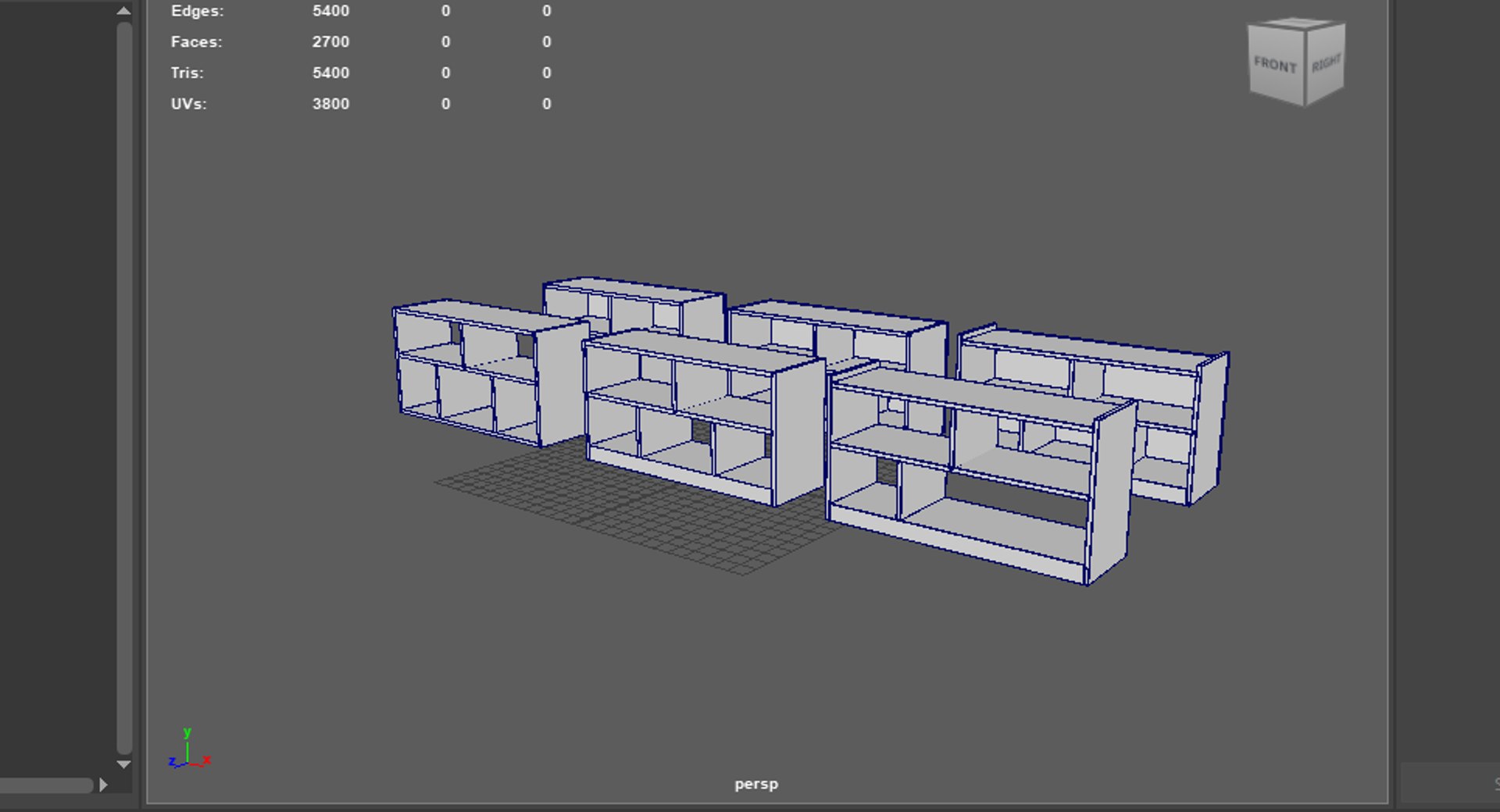1500x812 pixels.
Task: Click the scroll up arrow of left panel
Action: pos(123,11)
